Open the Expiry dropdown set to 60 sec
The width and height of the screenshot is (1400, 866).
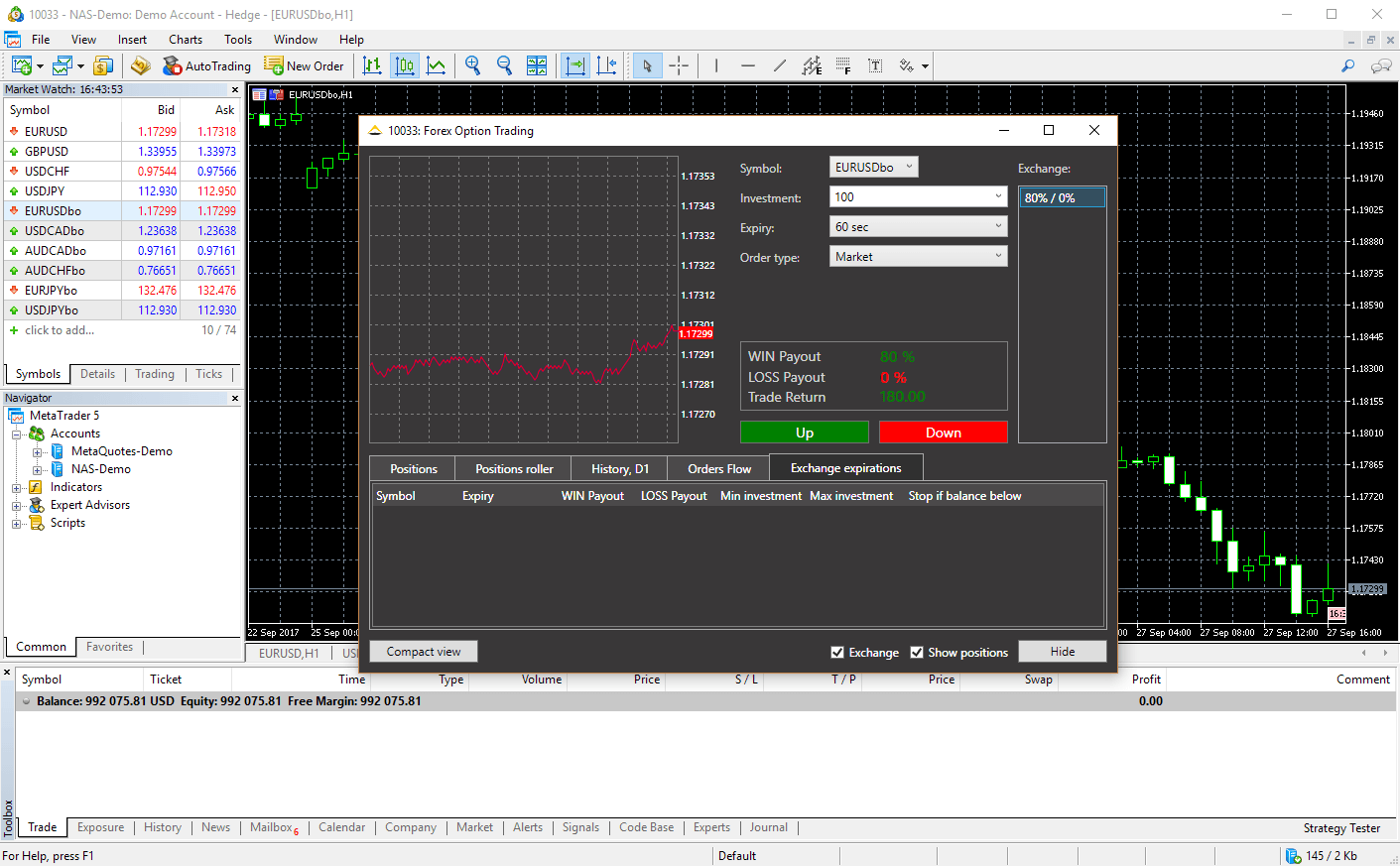pyautogui.click(x=918, y=227)
